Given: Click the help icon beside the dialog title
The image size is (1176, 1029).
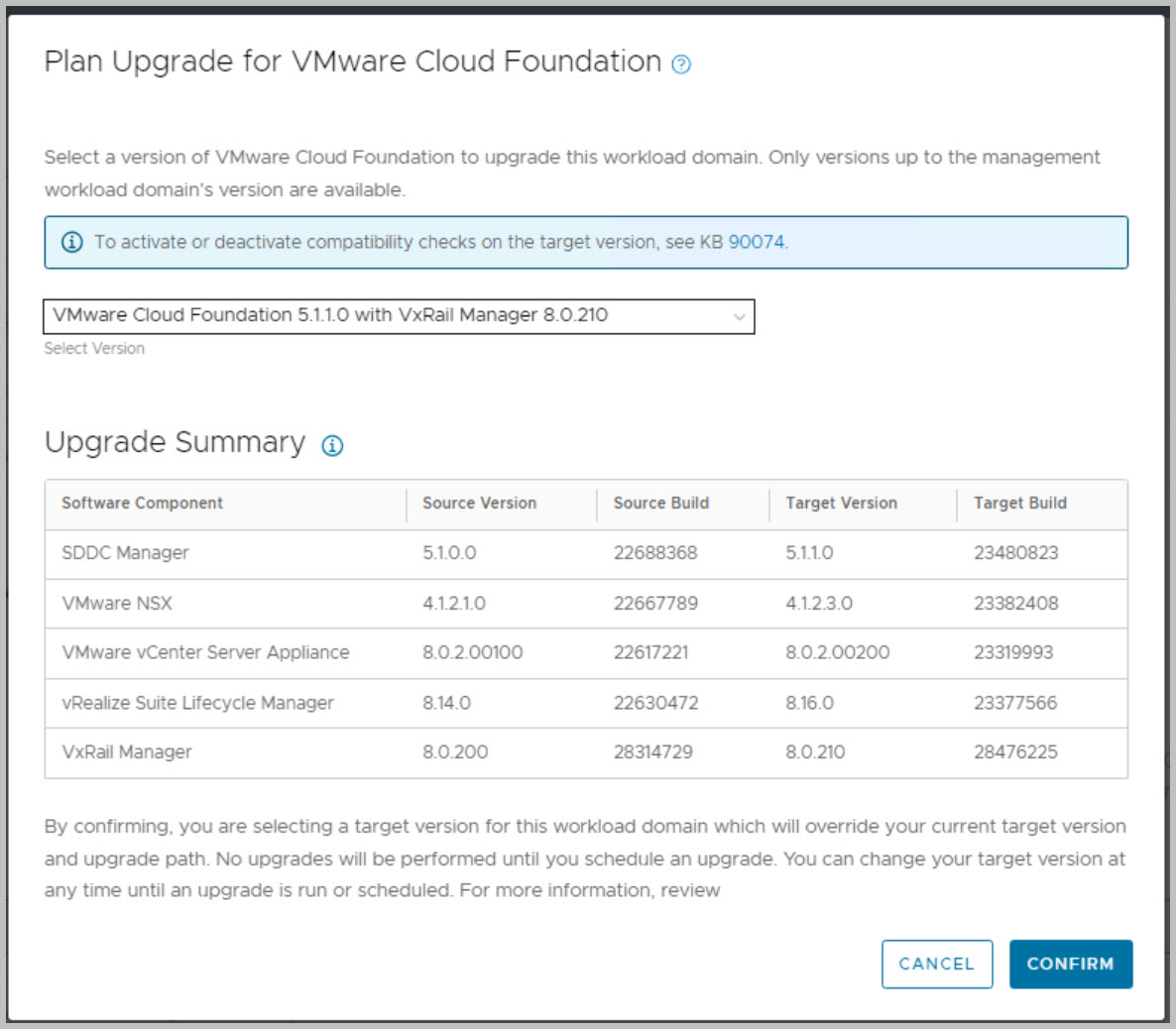Looking at the screenshot, I should pyautogui.click(x=681, y=64).
